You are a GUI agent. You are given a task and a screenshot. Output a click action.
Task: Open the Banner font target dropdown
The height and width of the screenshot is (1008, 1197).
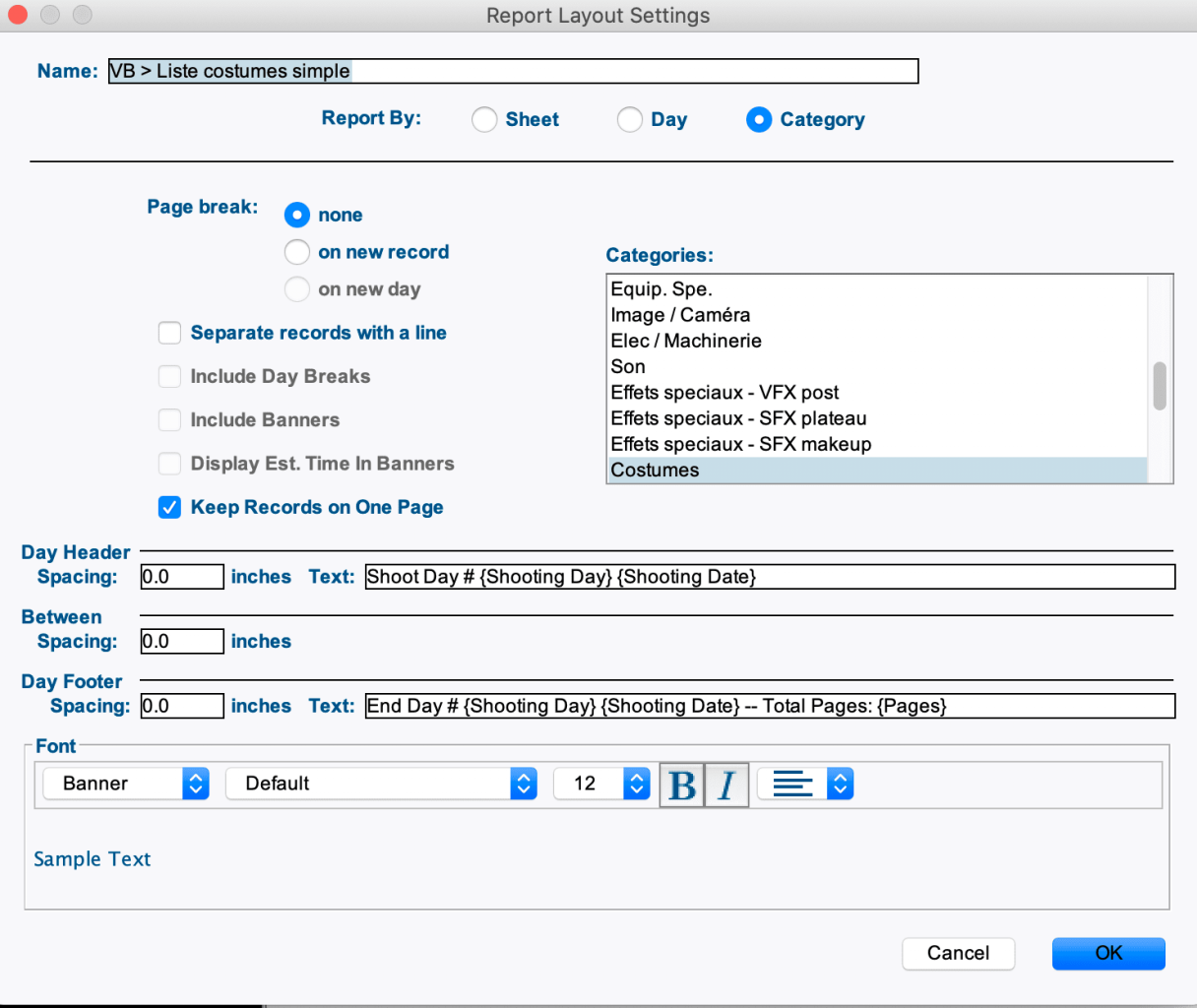point(126,784)
